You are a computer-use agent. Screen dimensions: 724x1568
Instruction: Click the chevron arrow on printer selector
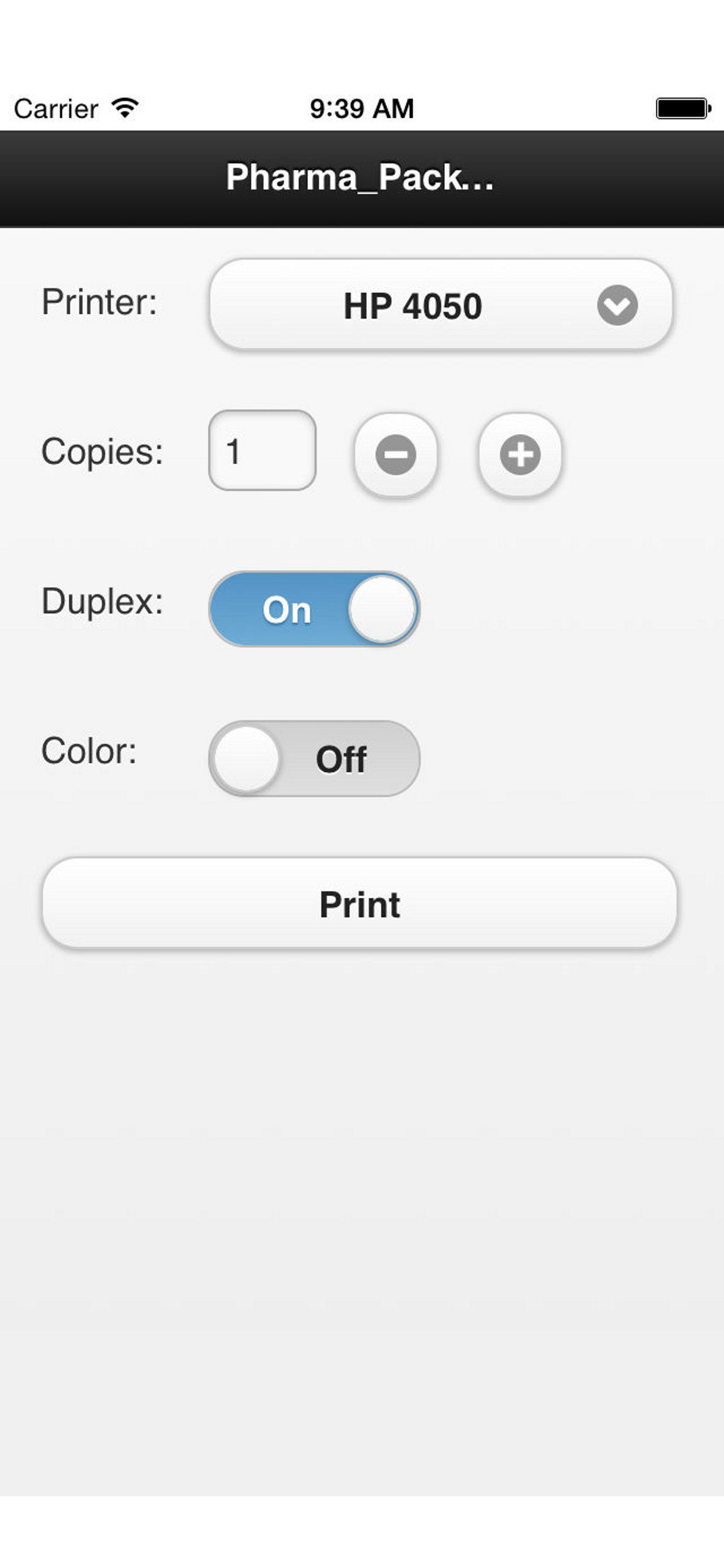point(617,305)
